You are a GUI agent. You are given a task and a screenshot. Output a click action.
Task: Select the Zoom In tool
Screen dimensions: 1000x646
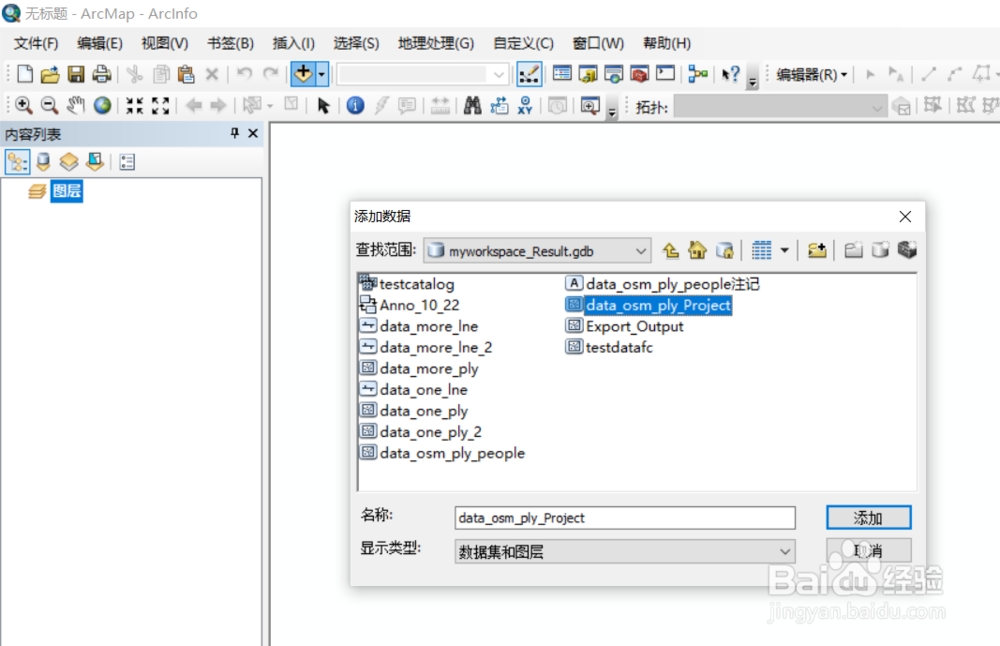22,105
